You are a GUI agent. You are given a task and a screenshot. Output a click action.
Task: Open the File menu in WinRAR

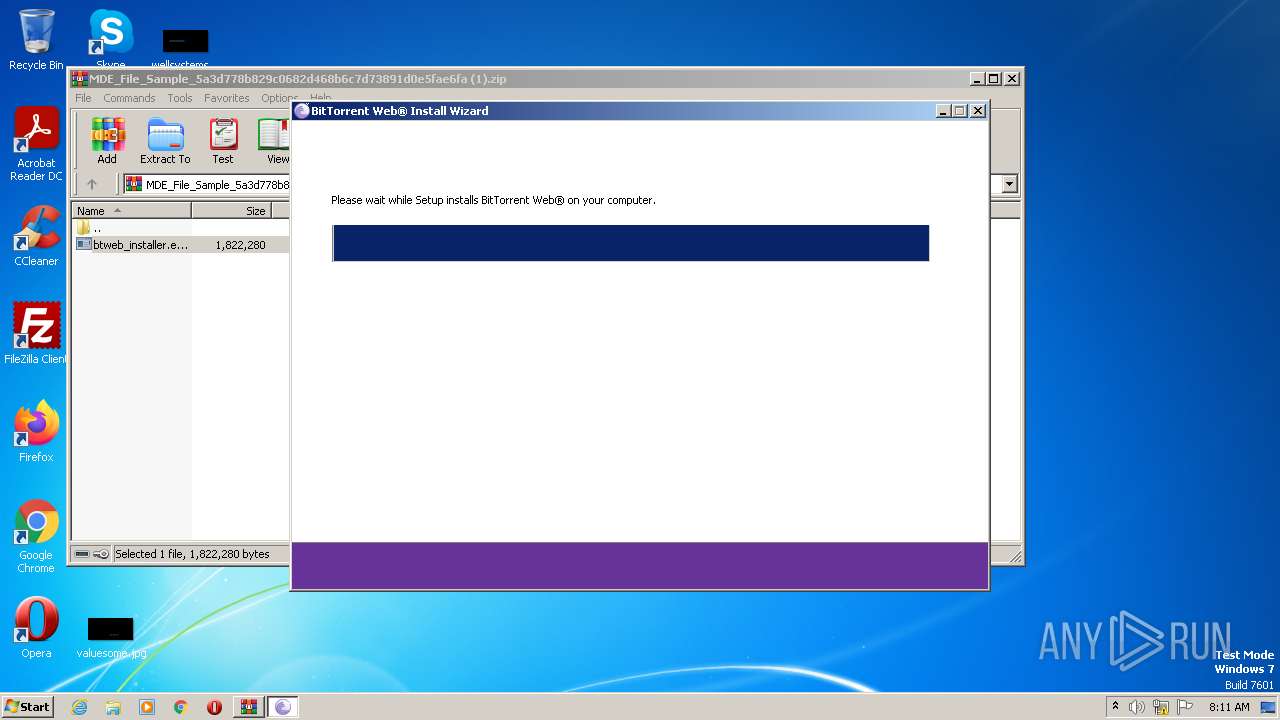tap(83, 98)
